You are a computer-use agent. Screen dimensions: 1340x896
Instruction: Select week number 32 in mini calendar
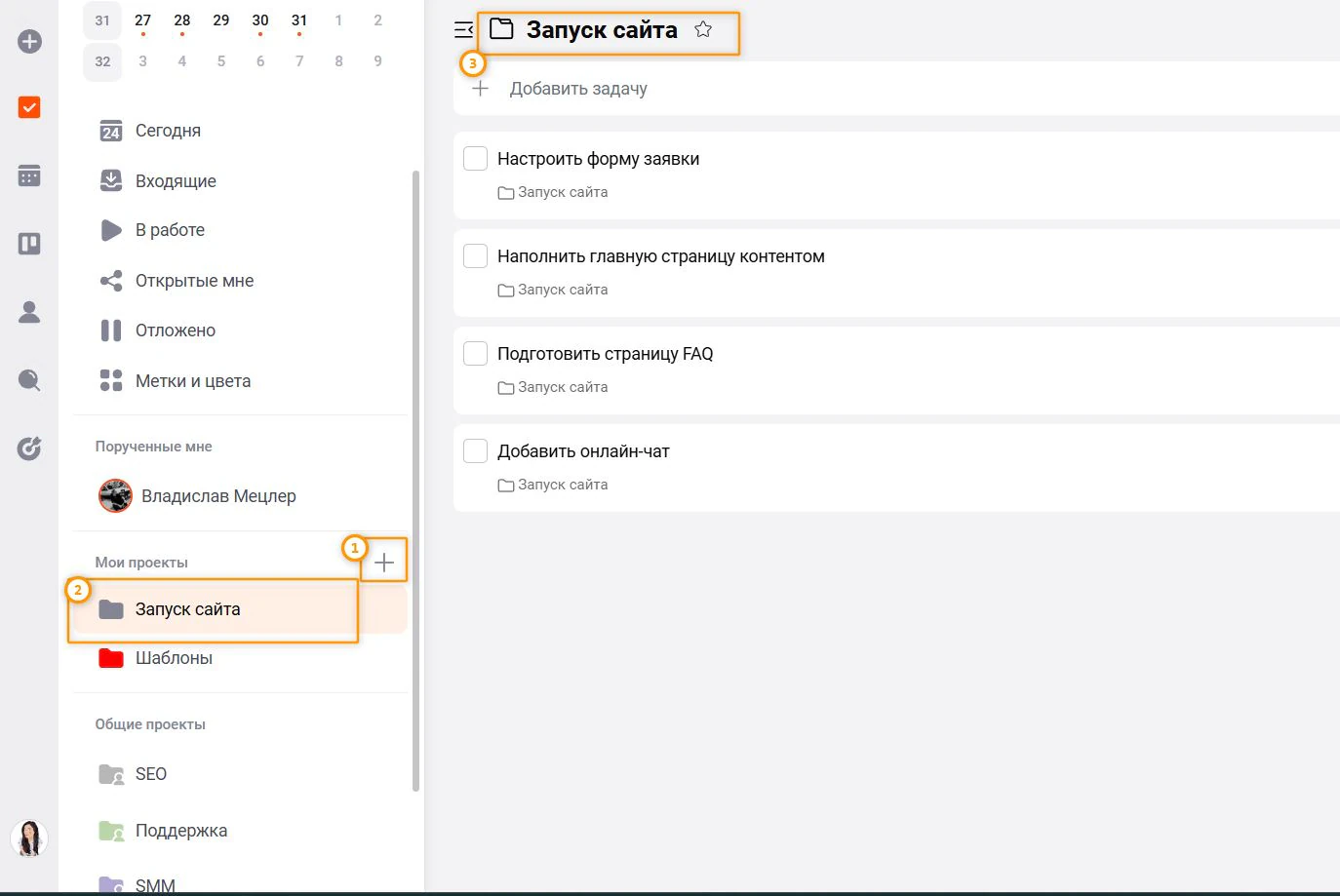102,61
